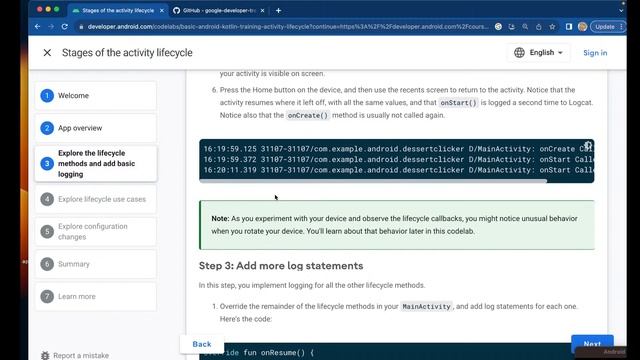Image resolution: width=640 pixels, height=360 pixels.
Task: Click the zoom magnifier icon in address bar
Action: (x=525, y=27)
